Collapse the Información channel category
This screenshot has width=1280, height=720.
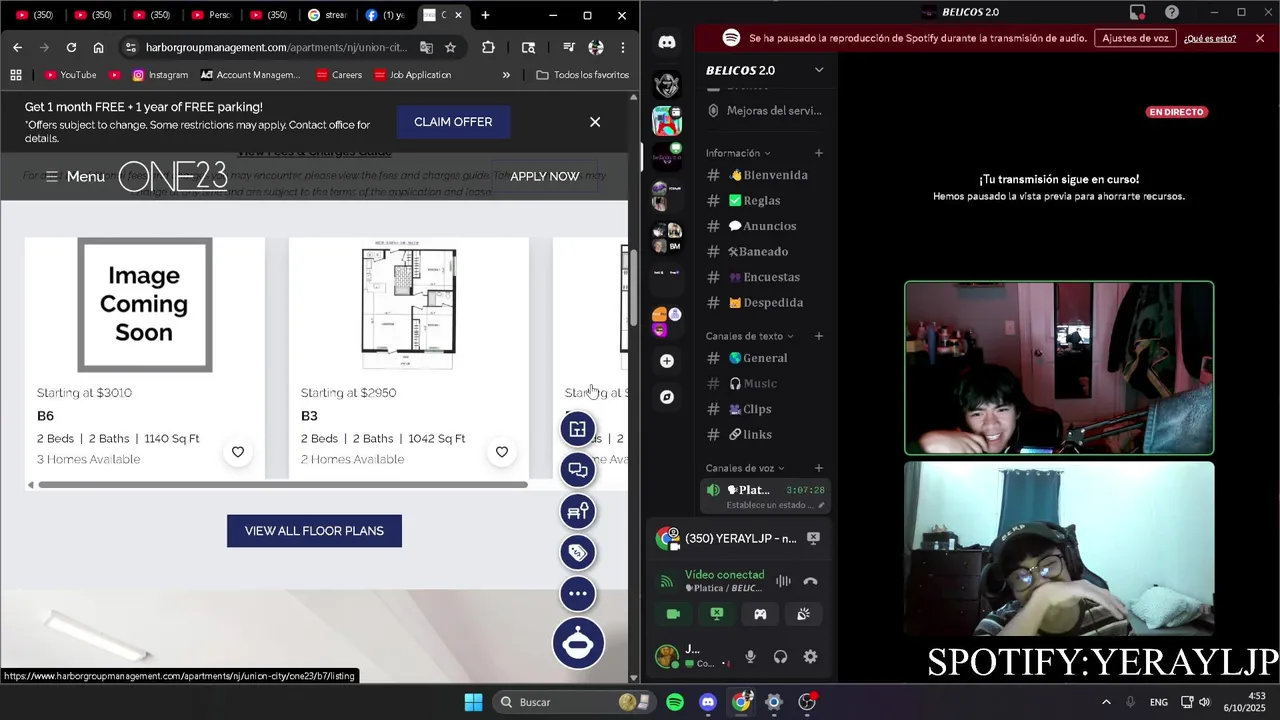click(x=738, y=153)
